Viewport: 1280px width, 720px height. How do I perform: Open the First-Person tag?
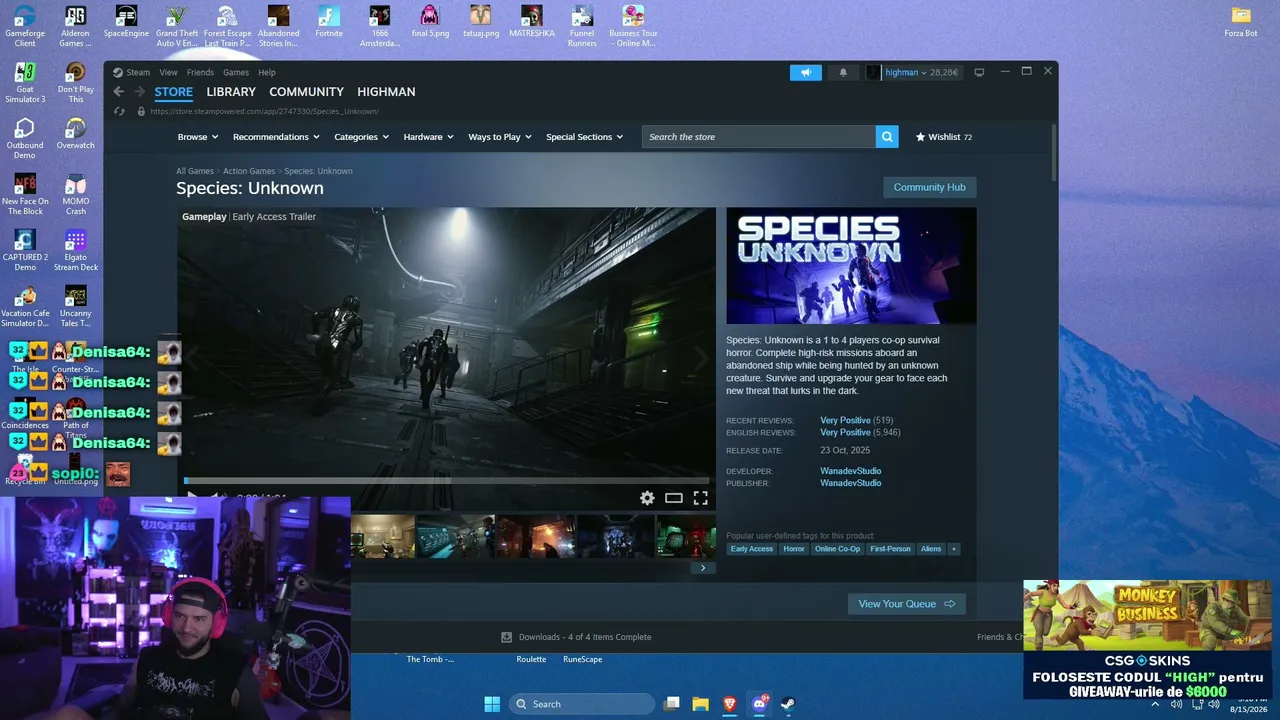pyautogui.click(x=890, y=549)
